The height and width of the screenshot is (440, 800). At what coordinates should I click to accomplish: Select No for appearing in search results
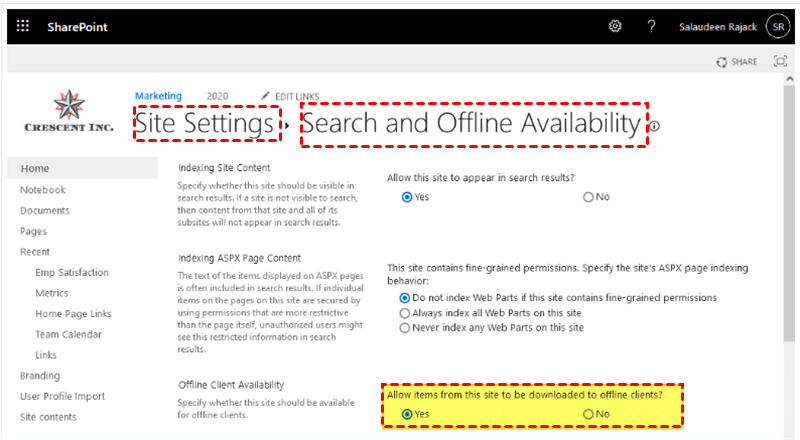tap(588, 197)
